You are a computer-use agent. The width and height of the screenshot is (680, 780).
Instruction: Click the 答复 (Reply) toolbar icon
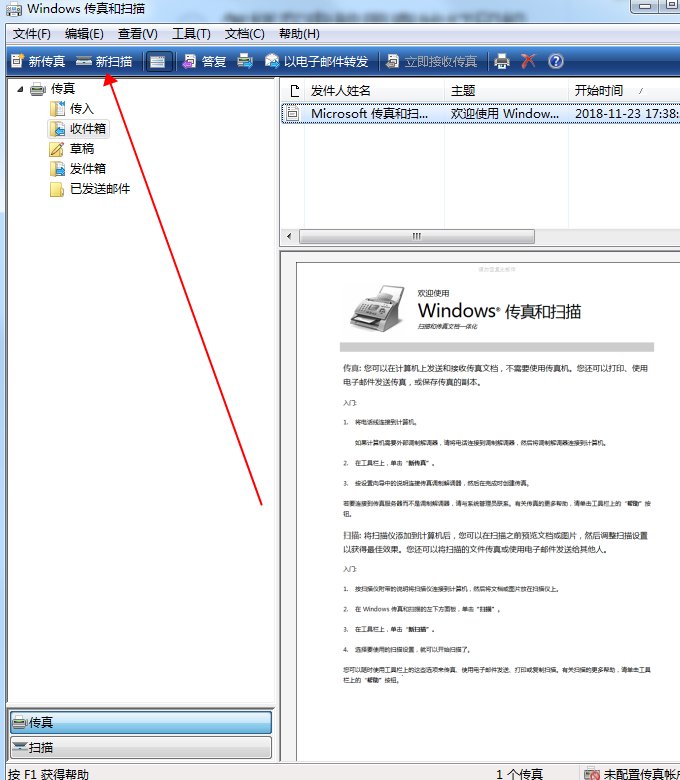(204, 61)
